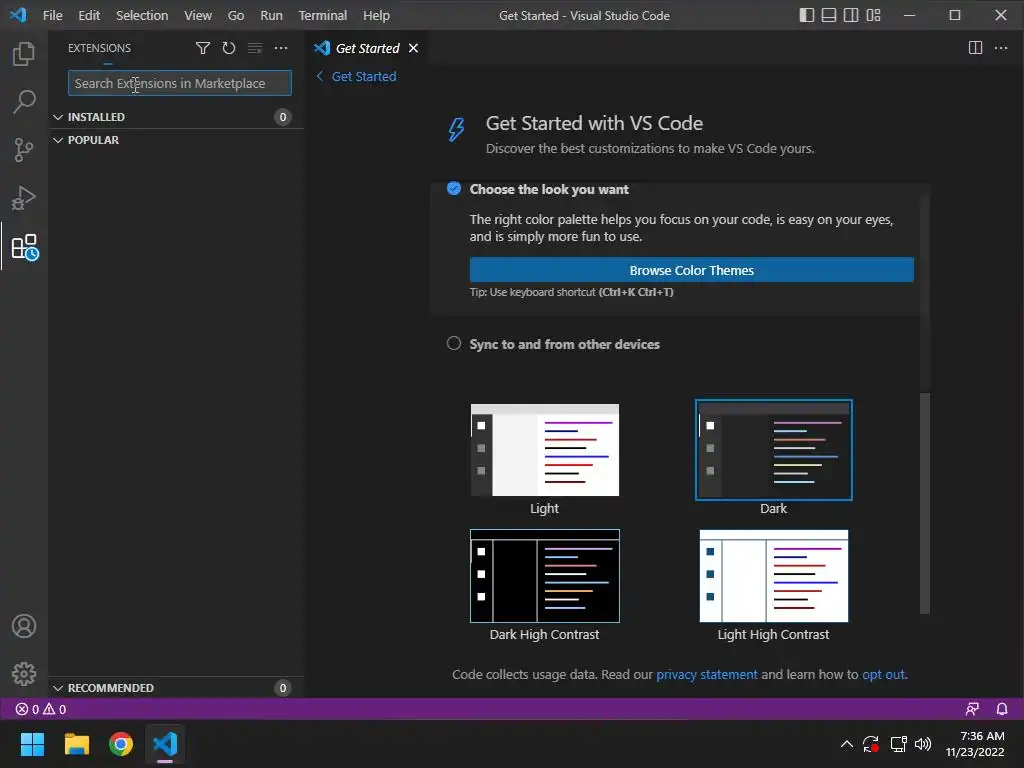Open notifications bell in status bar
This screenshot has width=1024, height=768.
[x=1002, y=709]
